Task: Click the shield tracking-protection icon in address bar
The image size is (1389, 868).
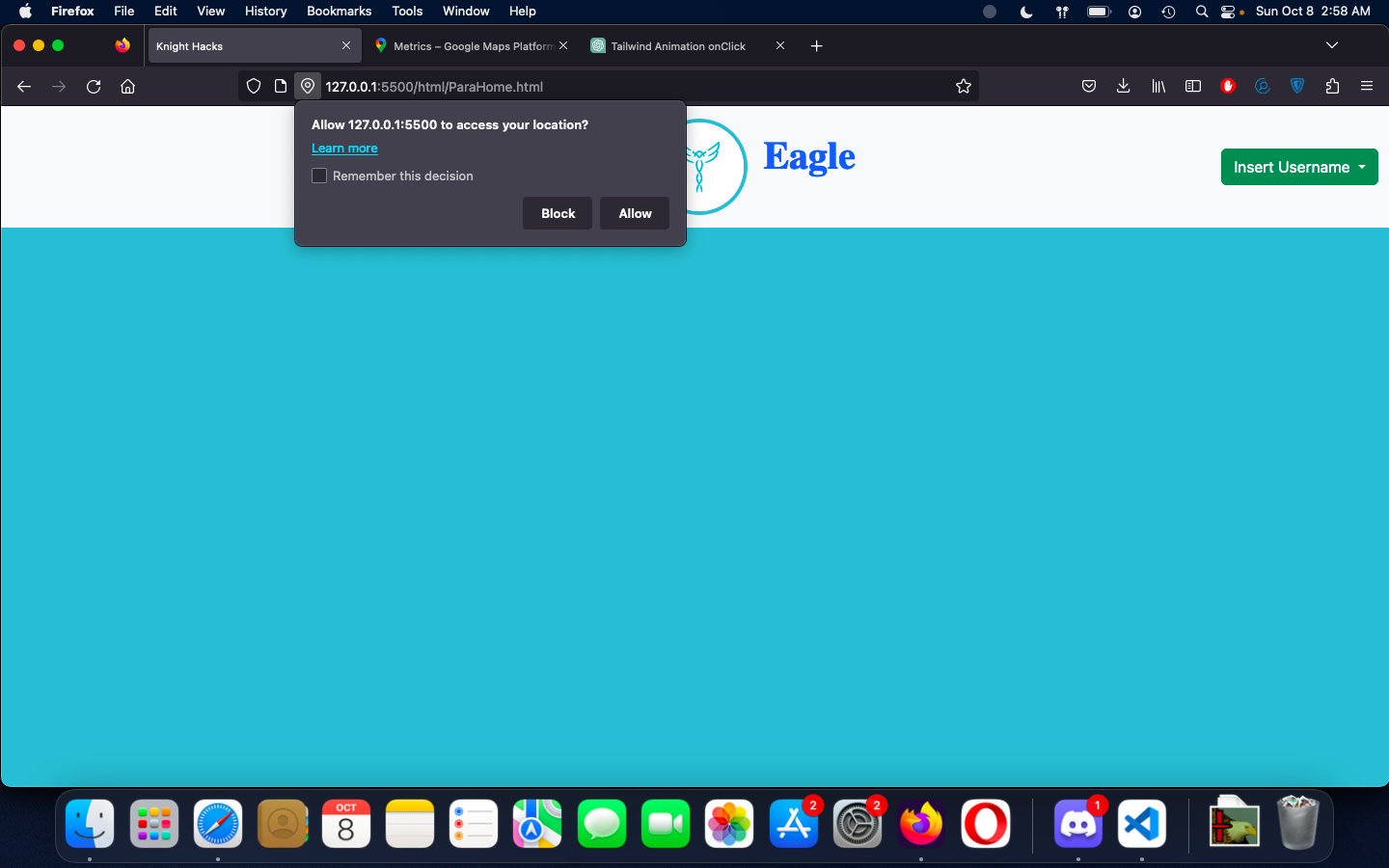Action: [254, 86]
